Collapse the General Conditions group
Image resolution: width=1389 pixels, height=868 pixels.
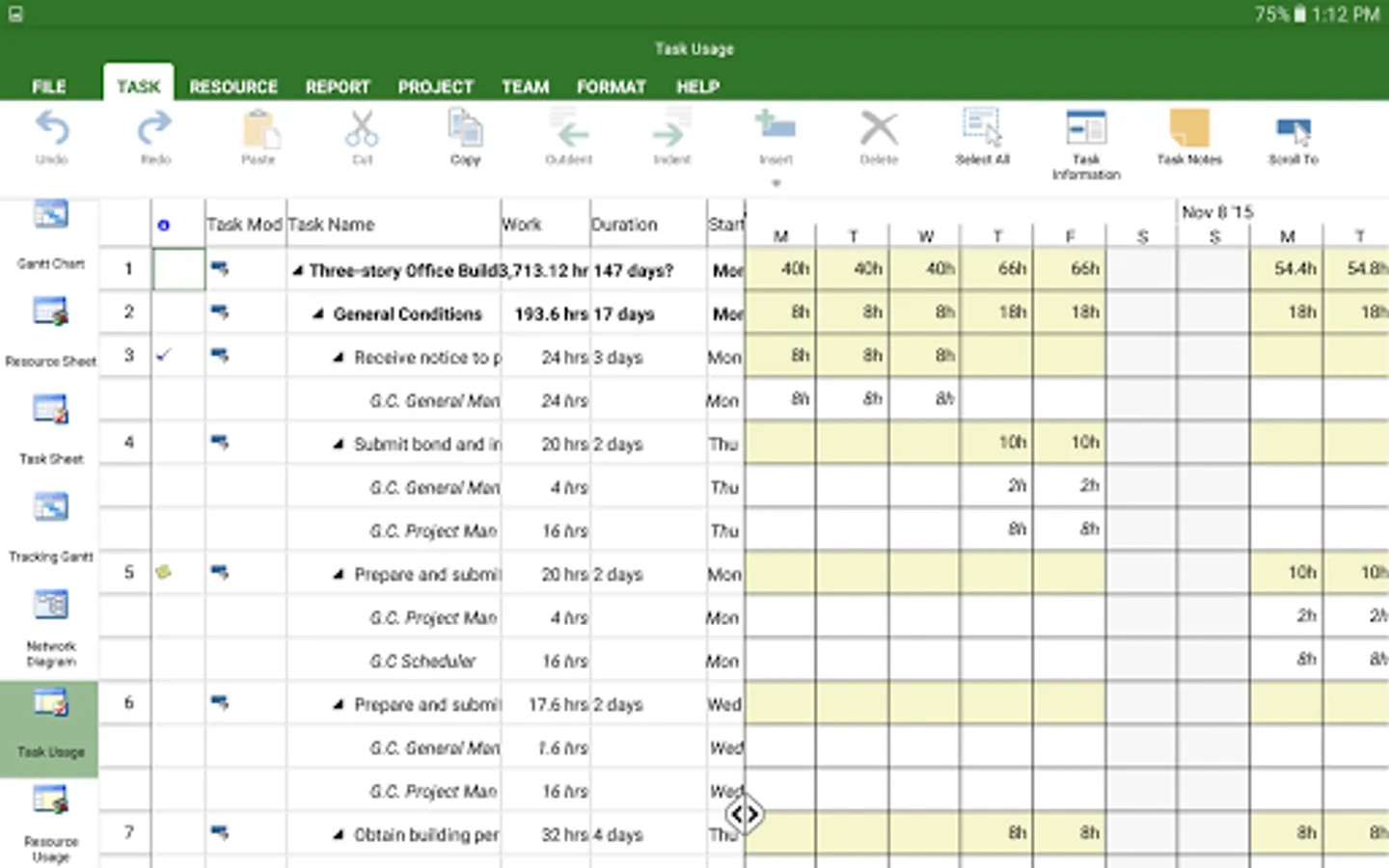pyautogui.click(x=317, y=314)
